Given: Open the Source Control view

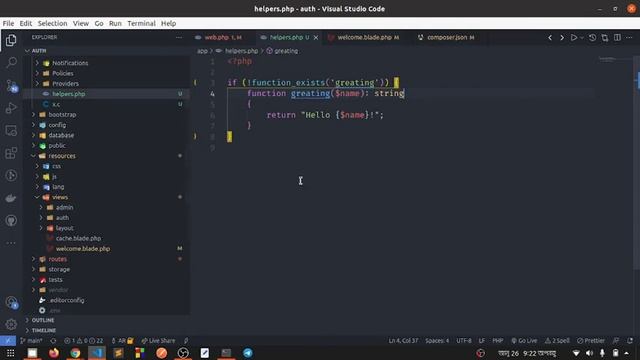Looking at the screenshot, I should (x=11, y=85).
